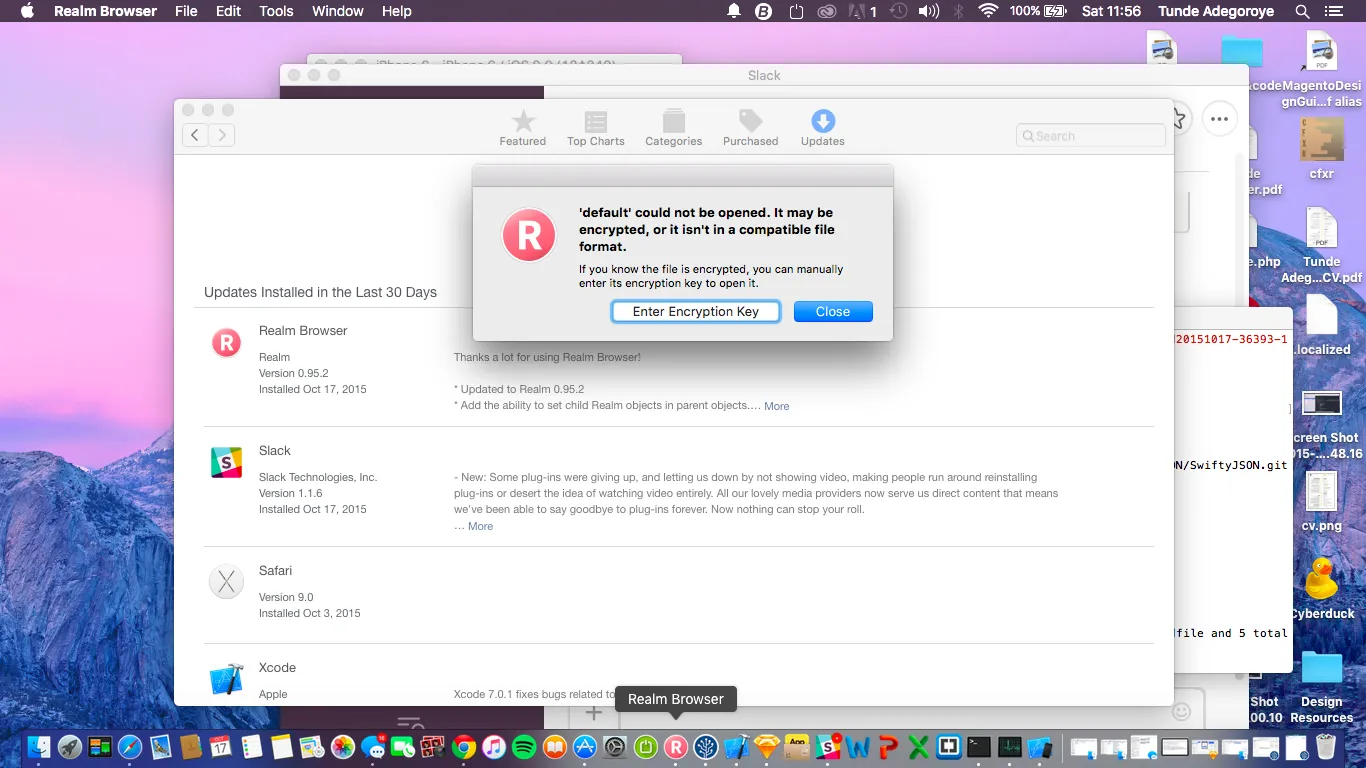Select cv.png file on desktop
1366x768 pixels.
coord(1322,501)
